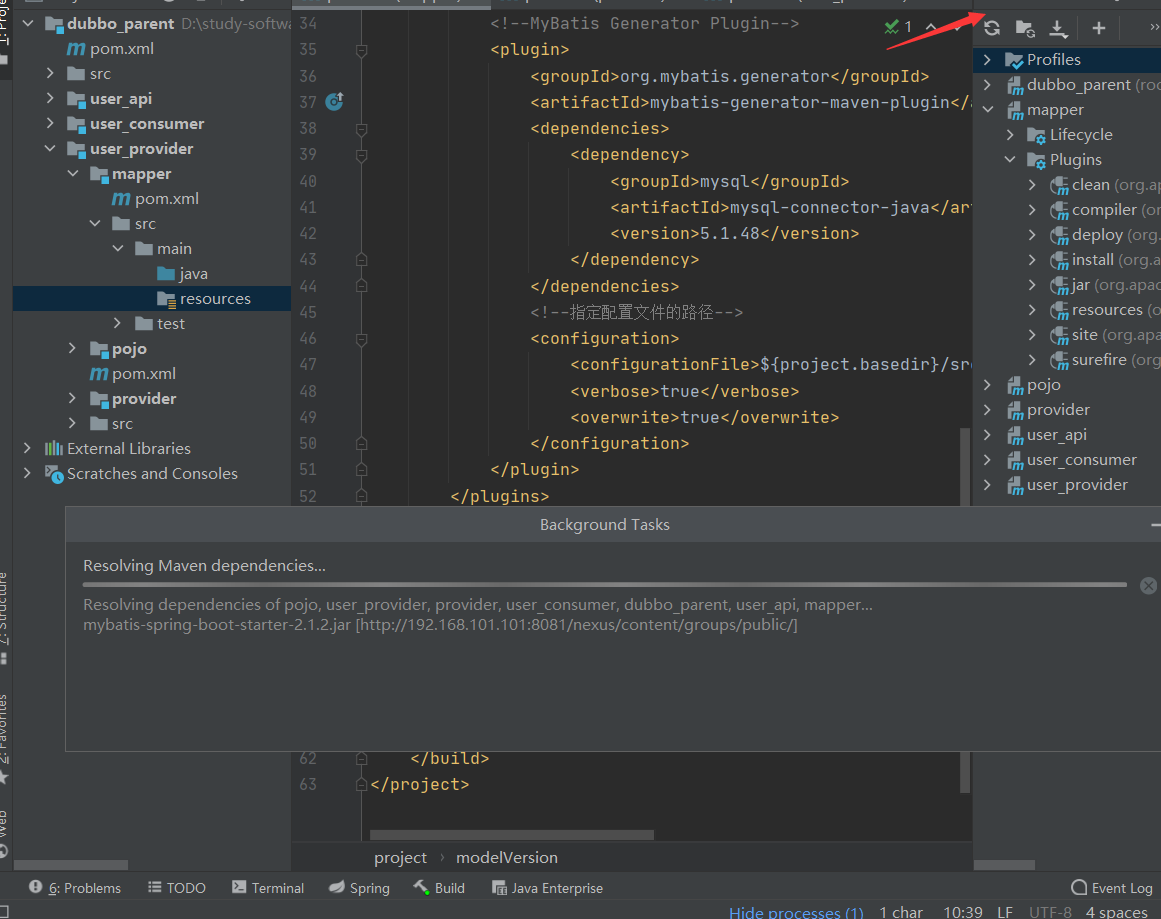Image resolution: width=1161 pixels, height=919 pixels.
Task: Click the Maven dependencies progress bar
Action: click(x=604, y=585)
